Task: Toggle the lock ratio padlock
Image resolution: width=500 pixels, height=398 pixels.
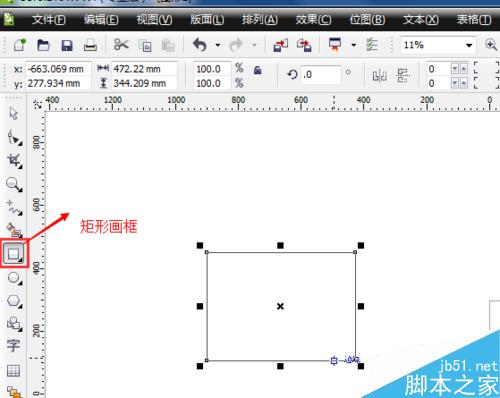Action: pyautogui.click(x=257, y=70)
